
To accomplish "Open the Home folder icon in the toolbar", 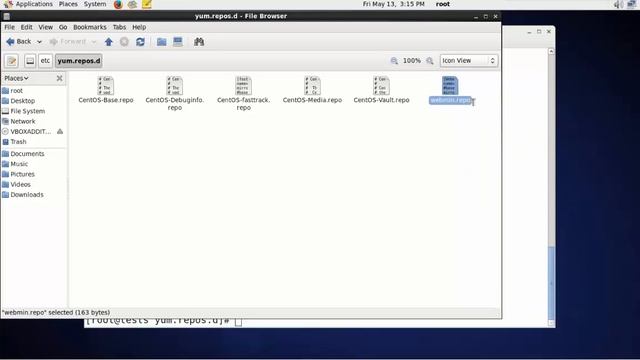I will [x=162, y=42].
